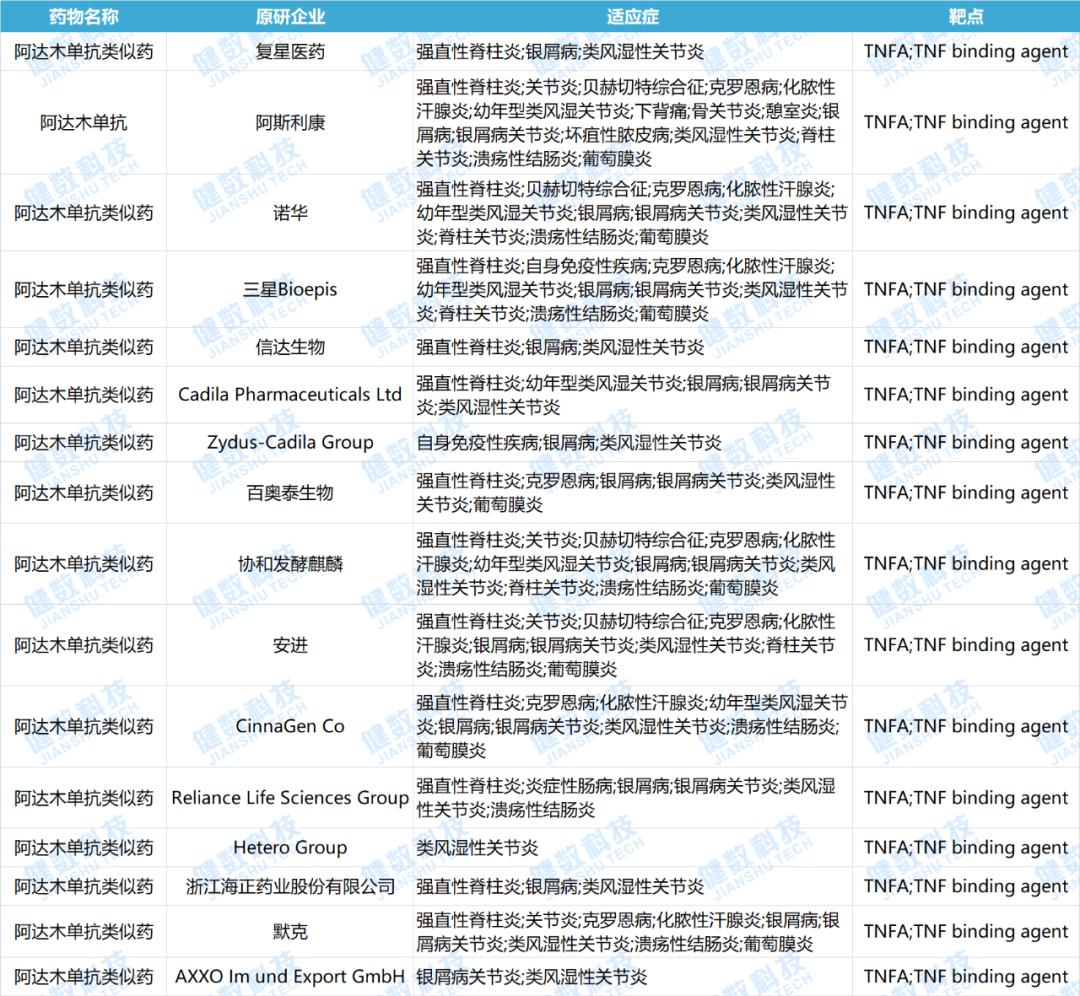The image size is (1080, 996).
Task: Click TNFA target cell in 复星医药 row
Action: point(966,52)
